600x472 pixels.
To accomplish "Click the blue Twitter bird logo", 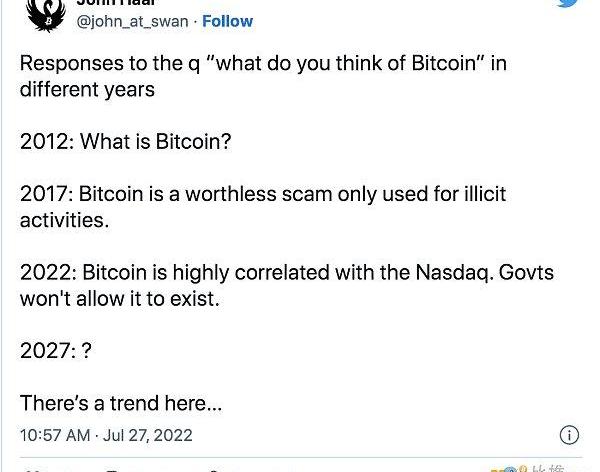I will coord(567,4).
